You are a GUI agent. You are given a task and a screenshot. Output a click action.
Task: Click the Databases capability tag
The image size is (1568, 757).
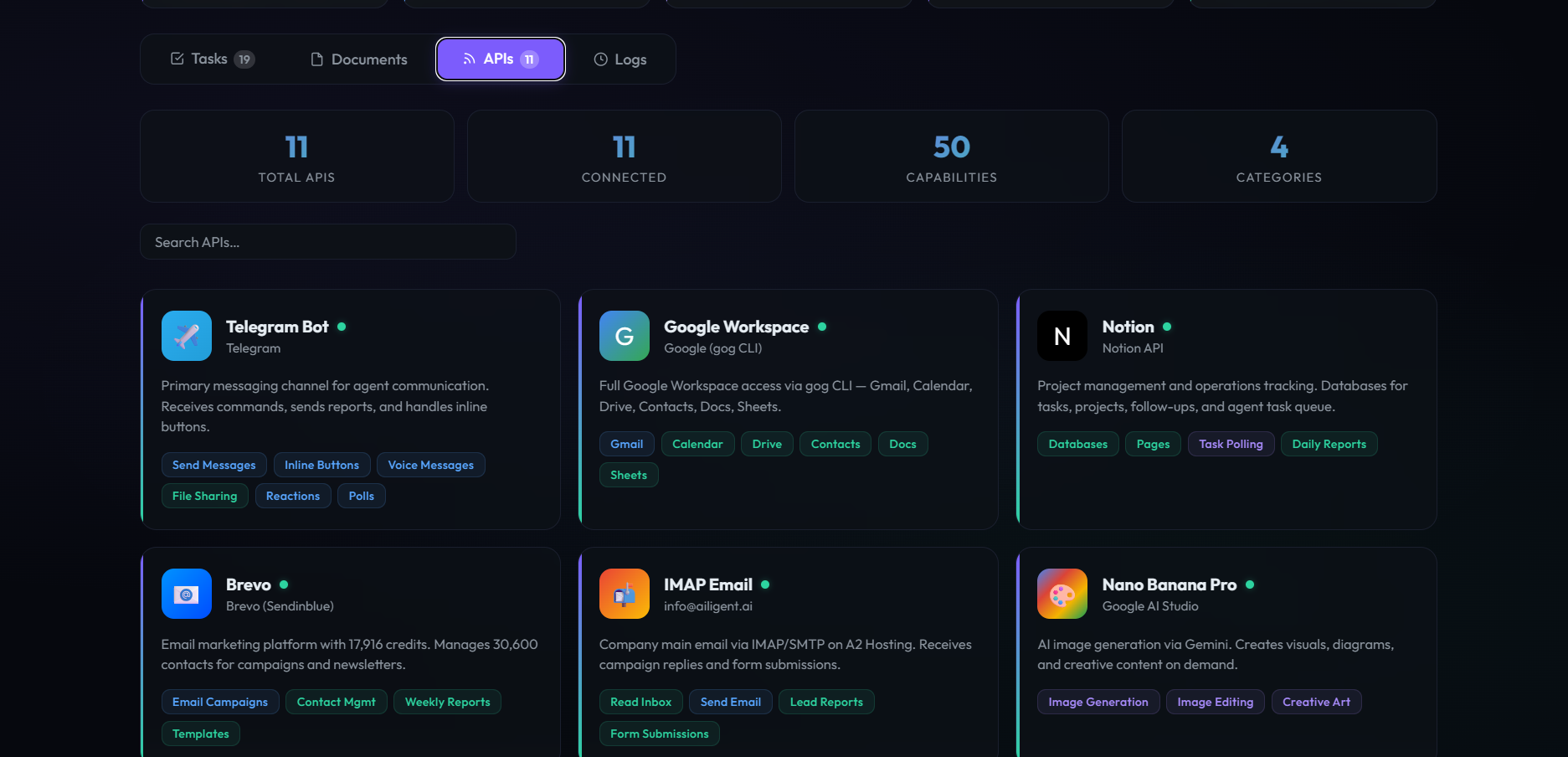(1078, 444)
